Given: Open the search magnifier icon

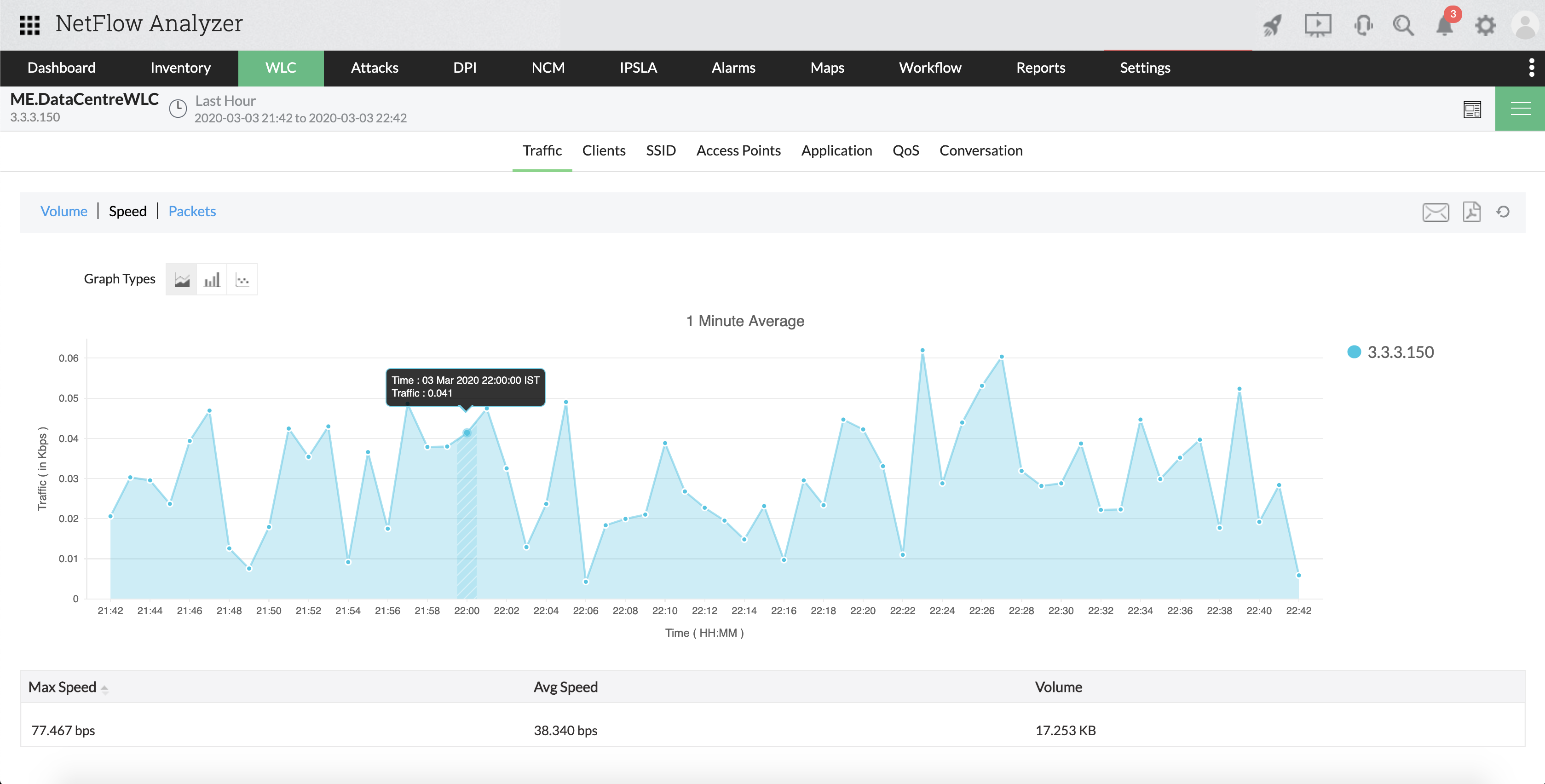Looking at the screenshot, I should [1403, 25].
